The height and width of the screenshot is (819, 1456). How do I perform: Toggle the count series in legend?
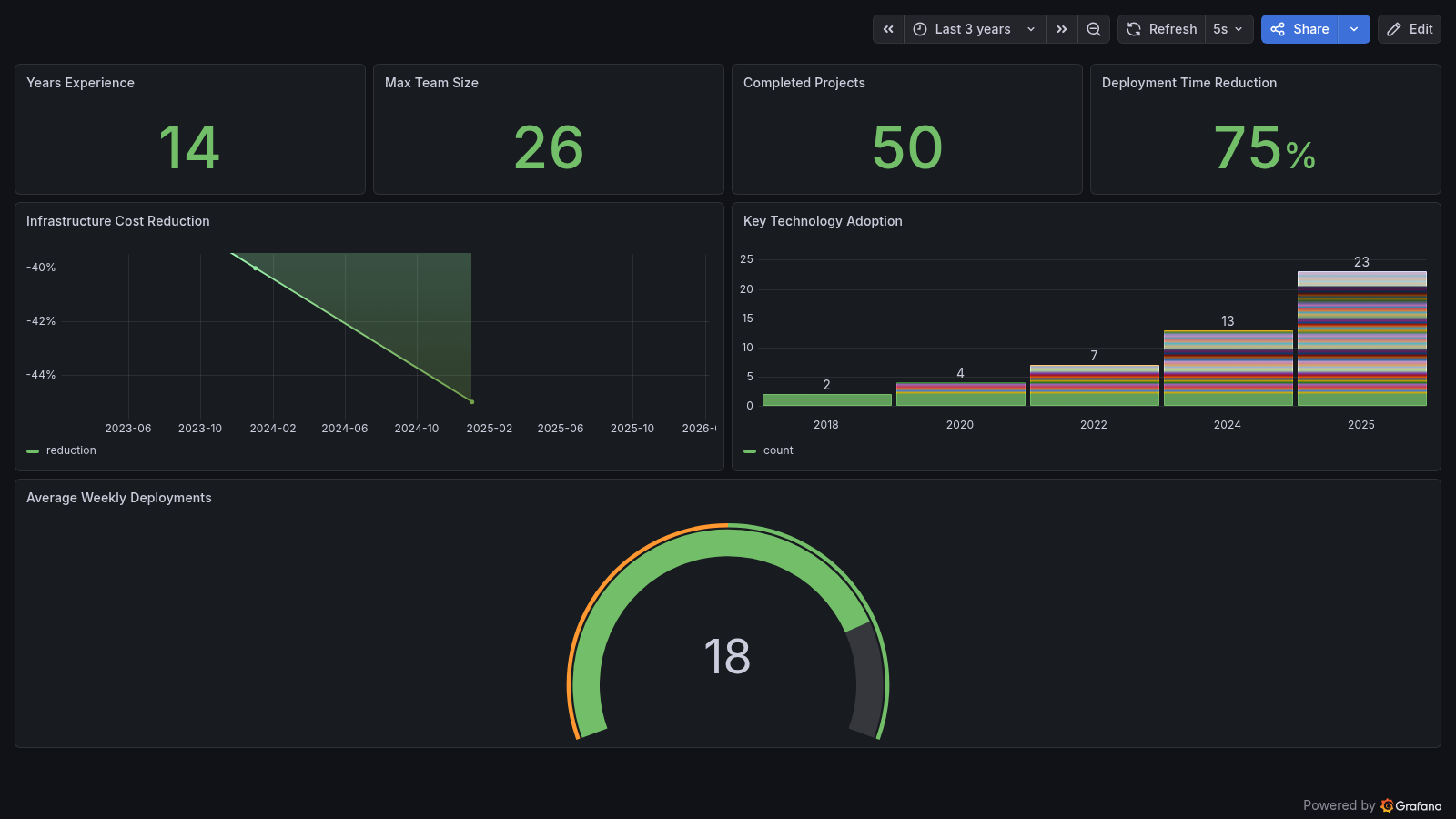(778, 450)
